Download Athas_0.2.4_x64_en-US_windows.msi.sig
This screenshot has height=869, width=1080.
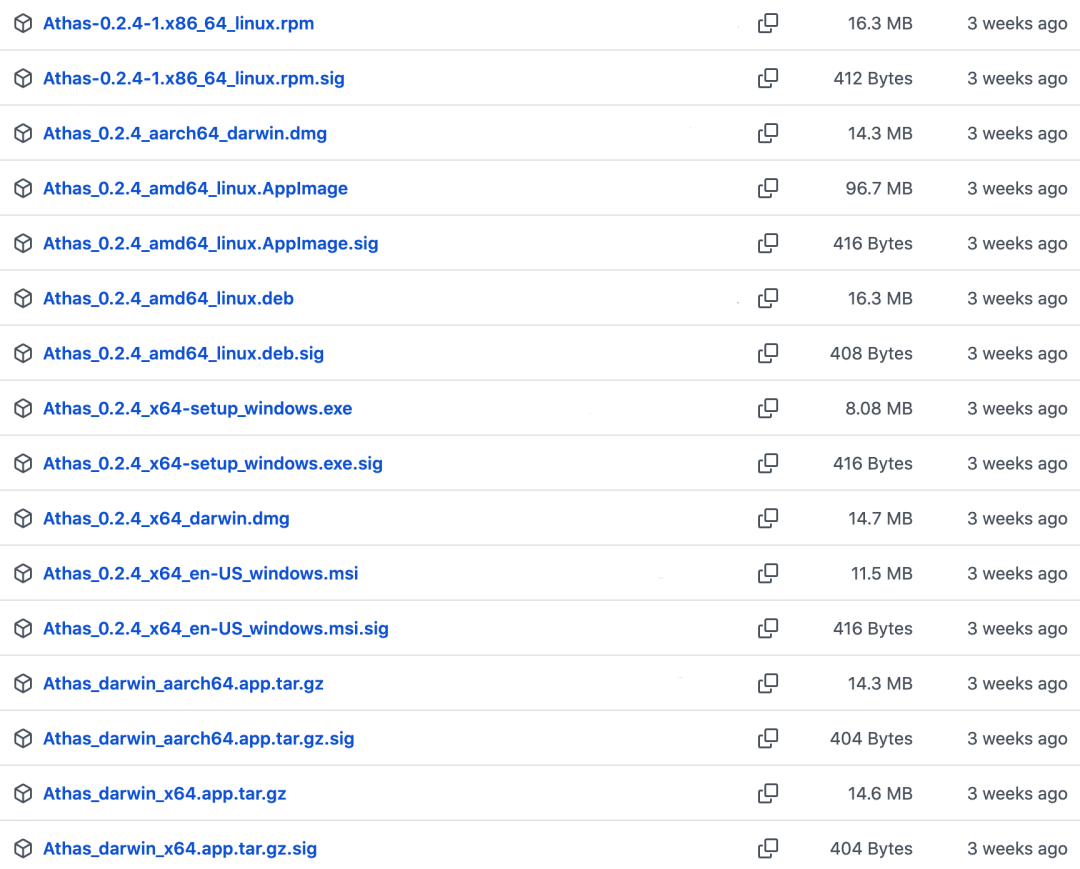point(215,629)
